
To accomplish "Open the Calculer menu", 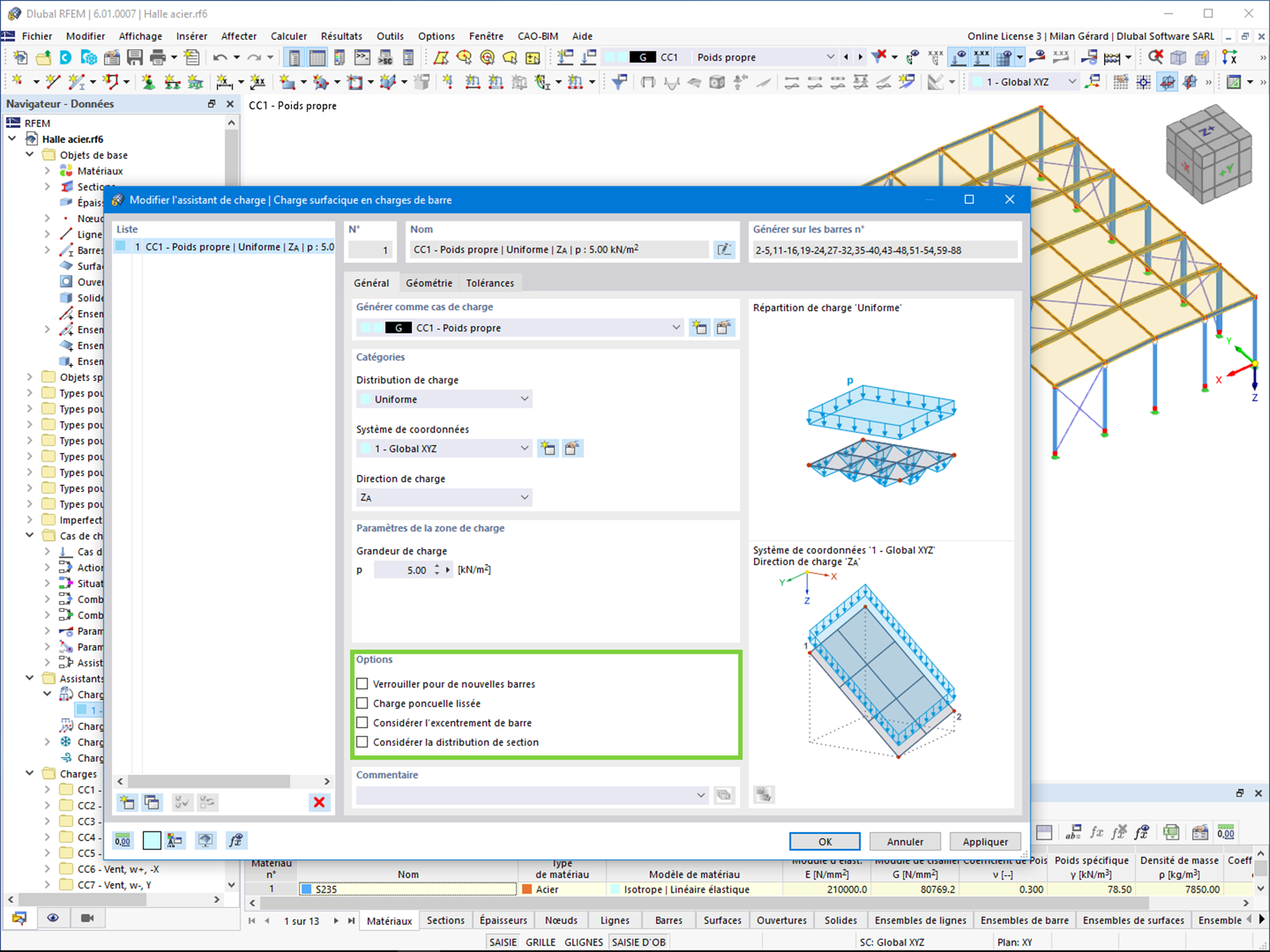I will pyautogui.click(x=289, y=36).
